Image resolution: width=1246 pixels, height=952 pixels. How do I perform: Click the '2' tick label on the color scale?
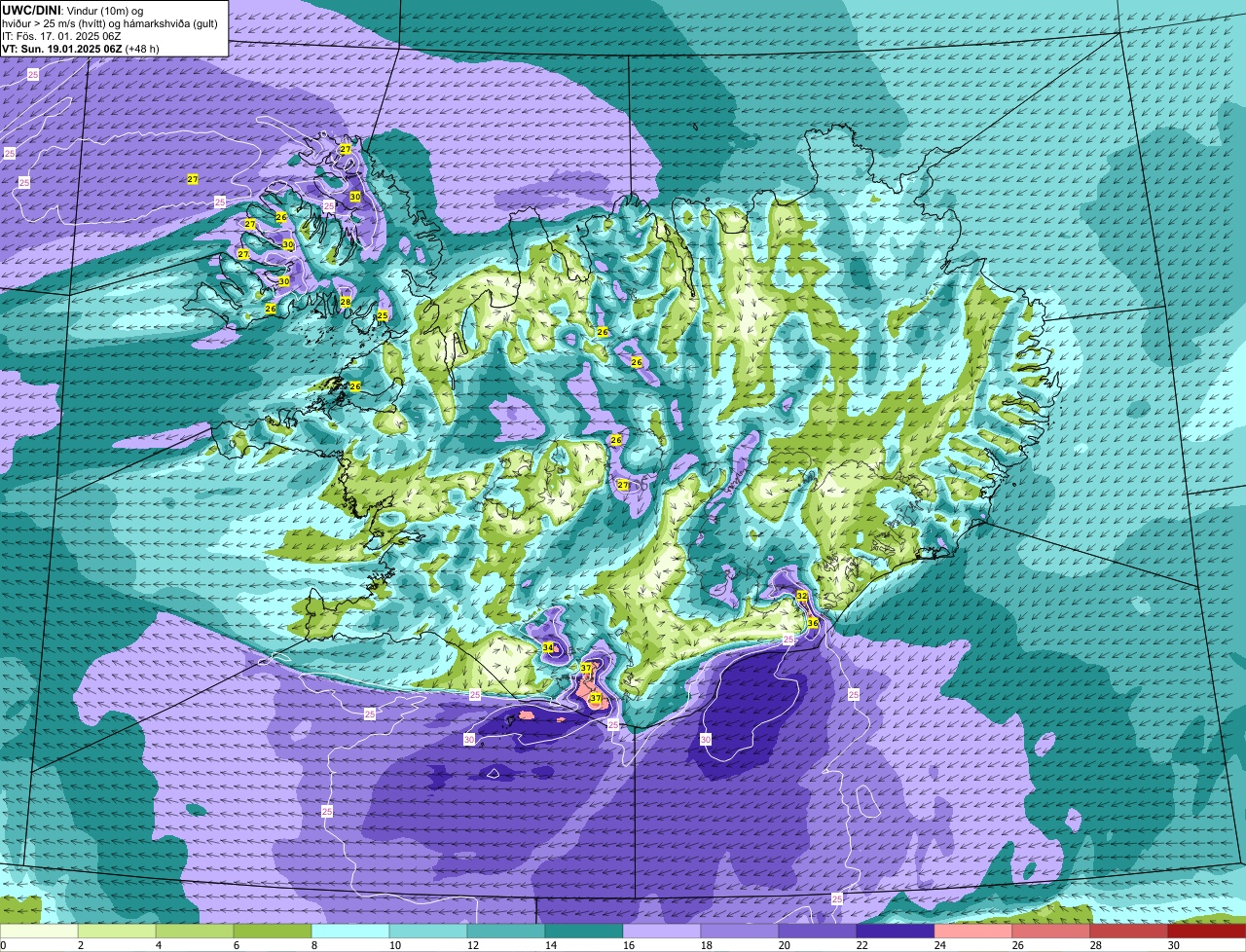click(x=81, y=945)
